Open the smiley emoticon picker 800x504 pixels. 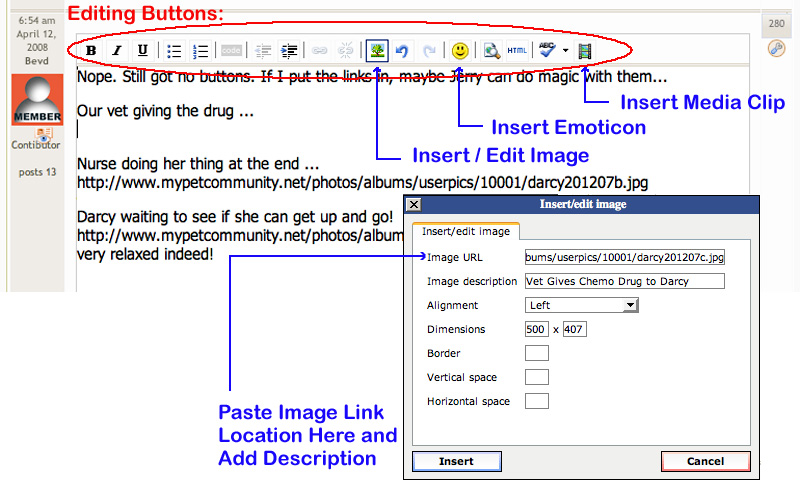[x=460, y=51]
